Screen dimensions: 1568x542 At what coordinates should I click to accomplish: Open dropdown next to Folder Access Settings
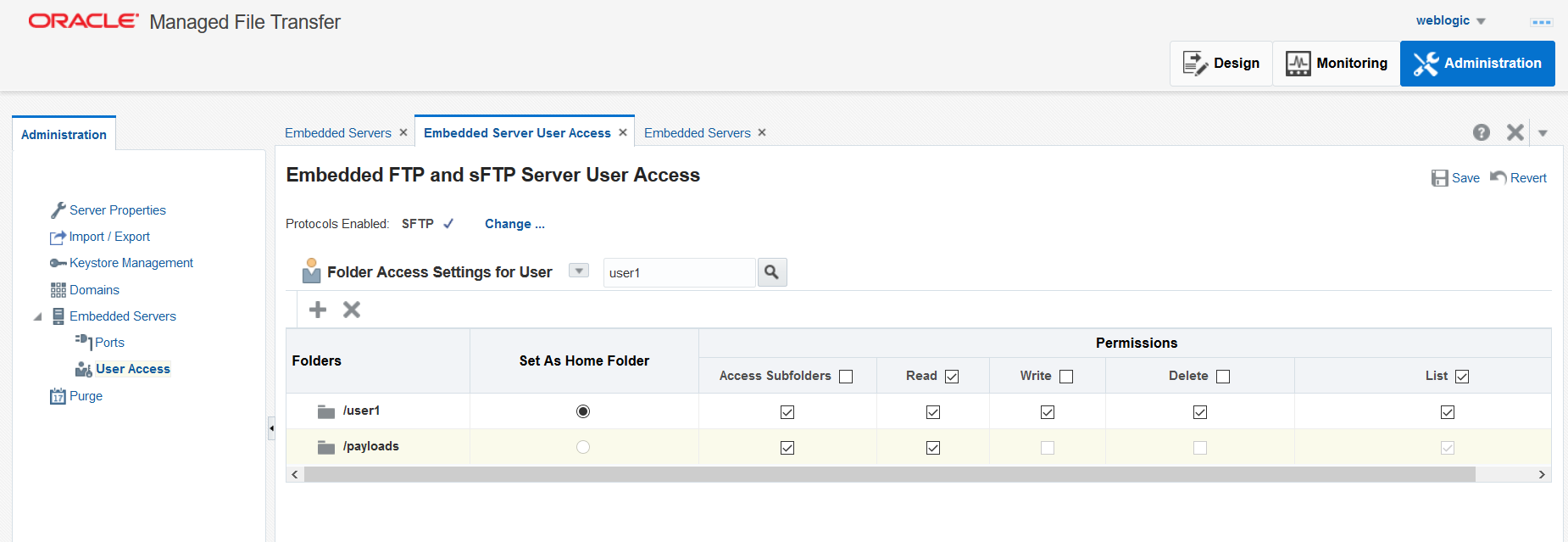point(578,271)
